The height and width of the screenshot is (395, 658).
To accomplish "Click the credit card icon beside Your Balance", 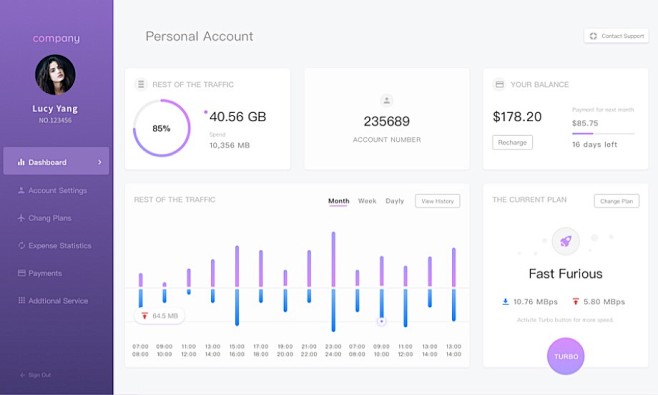I will pyautogui.click(x=499, y=84).
